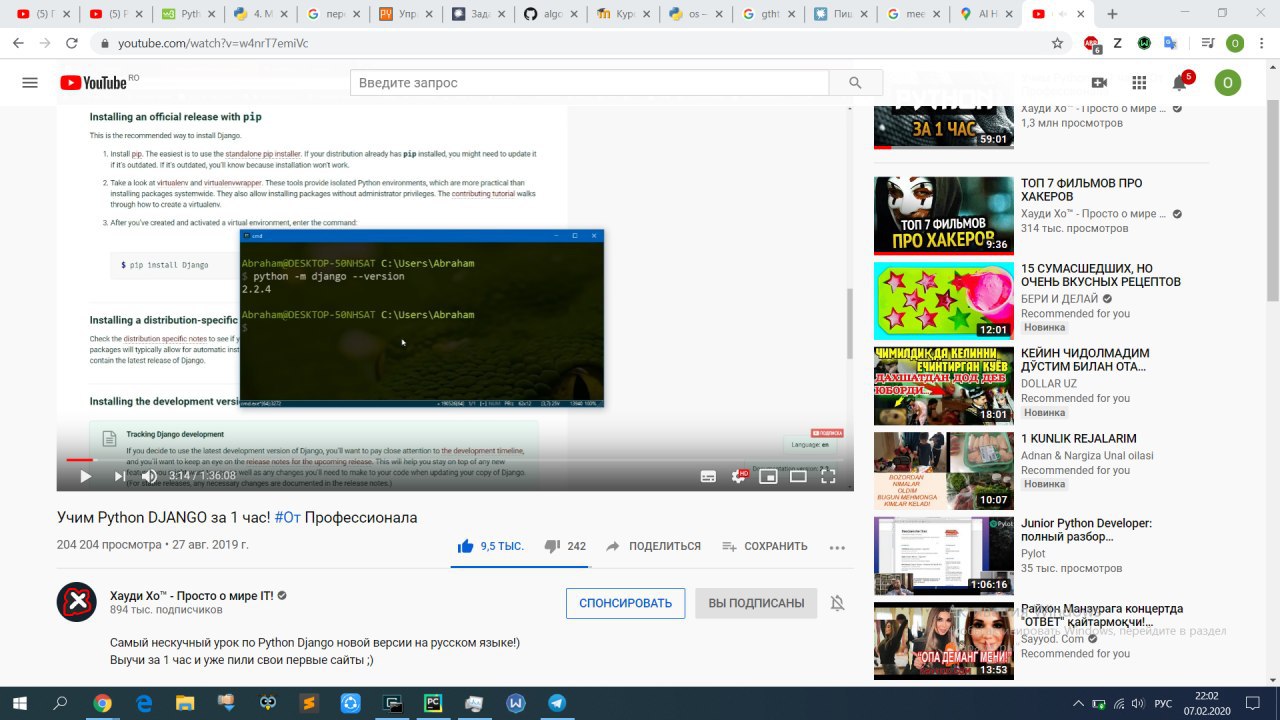
Task: Open Chrome media control icon
Action: 1207,44
